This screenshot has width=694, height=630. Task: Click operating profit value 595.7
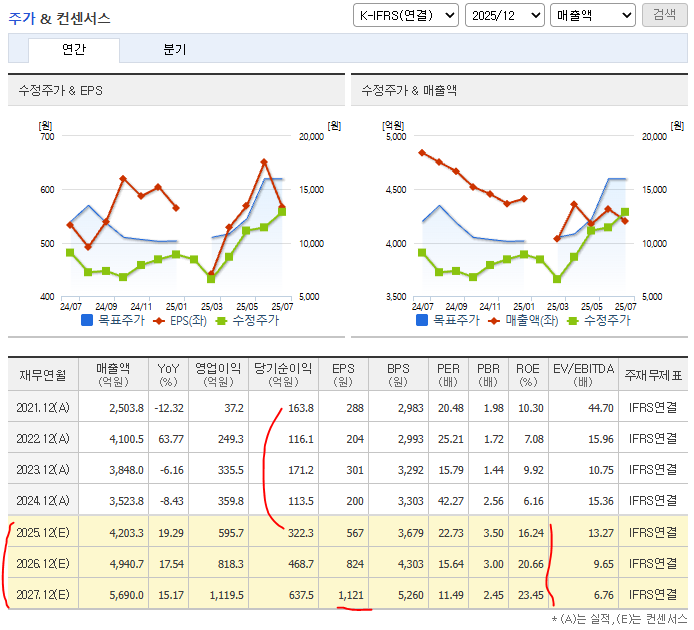(231, 533)
